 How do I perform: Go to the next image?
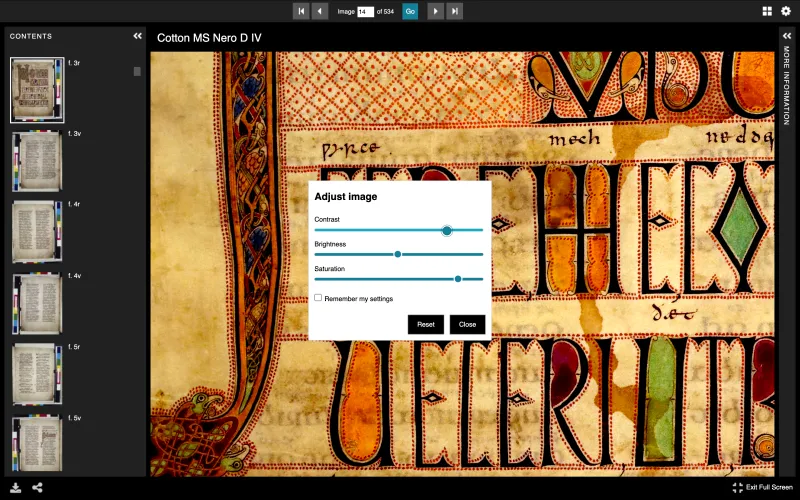click(x=435, y=11)
